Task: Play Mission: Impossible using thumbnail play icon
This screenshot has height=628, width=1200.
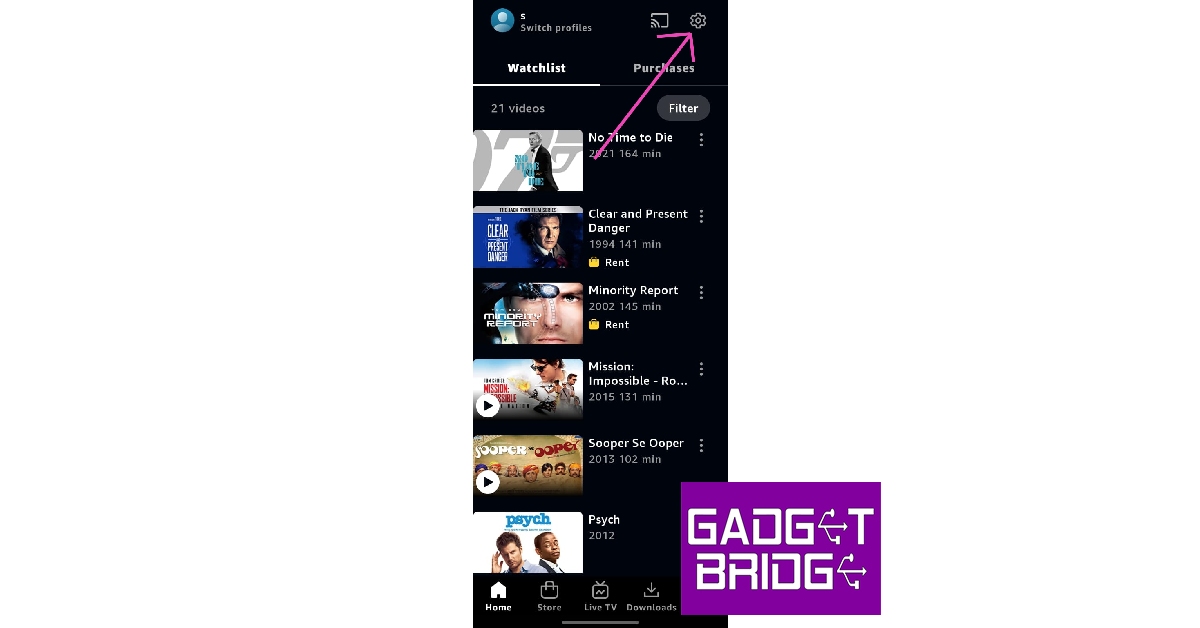Action: pyautogui.click(x=487, y=406)
